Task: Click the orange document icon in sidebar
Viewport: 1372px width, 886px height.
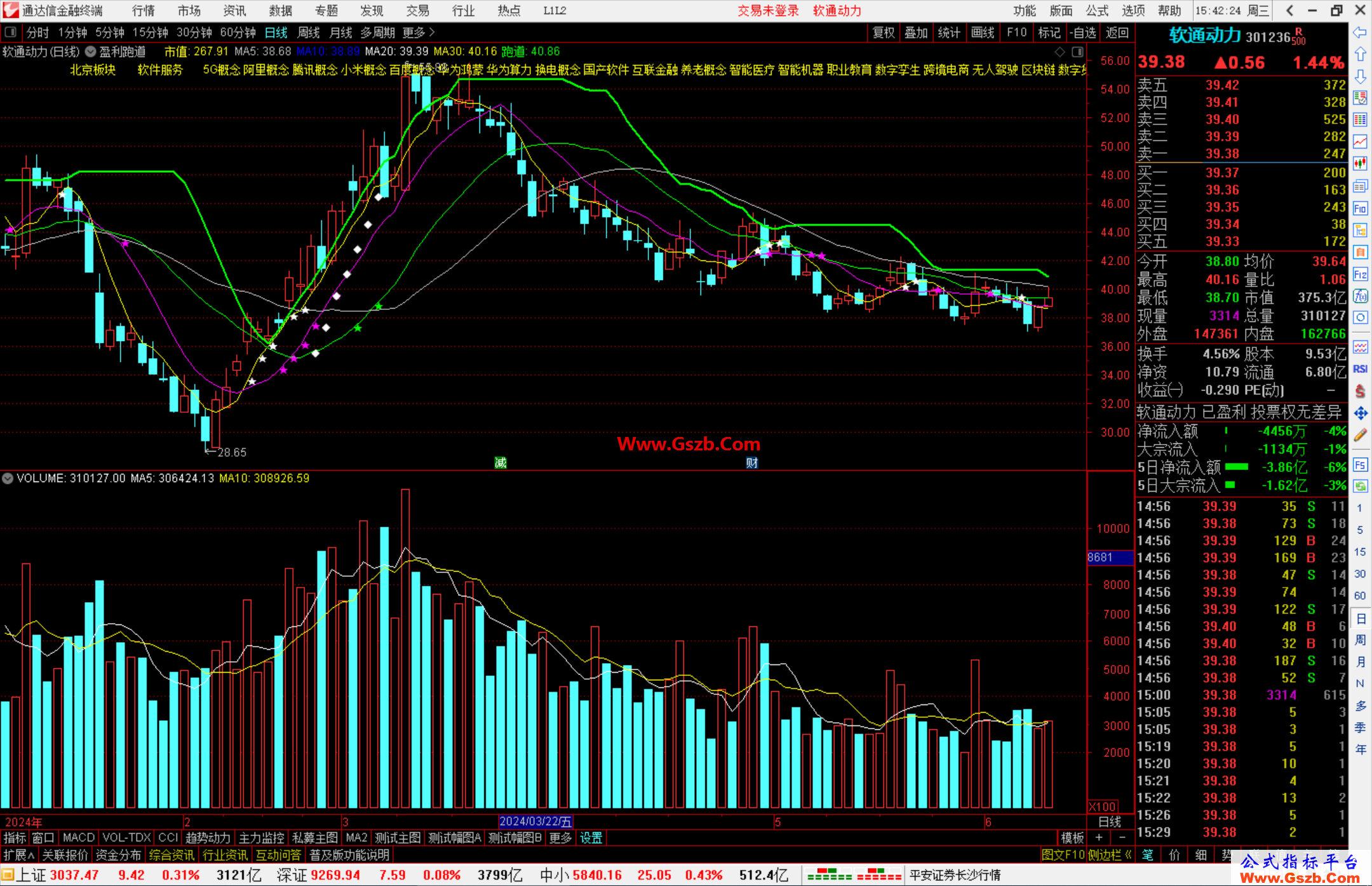Action: tap(1360, 252)
